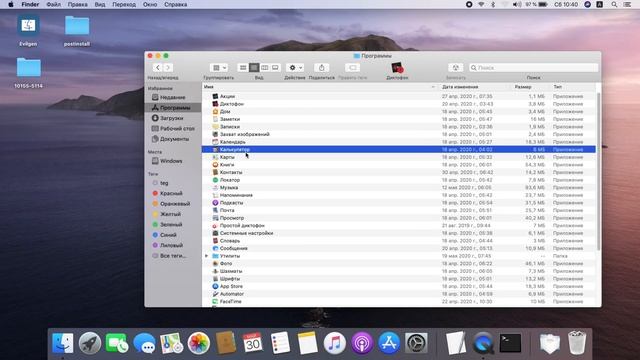
Task: Click the Edit Tags toolbar button
Action: [353, 68]
